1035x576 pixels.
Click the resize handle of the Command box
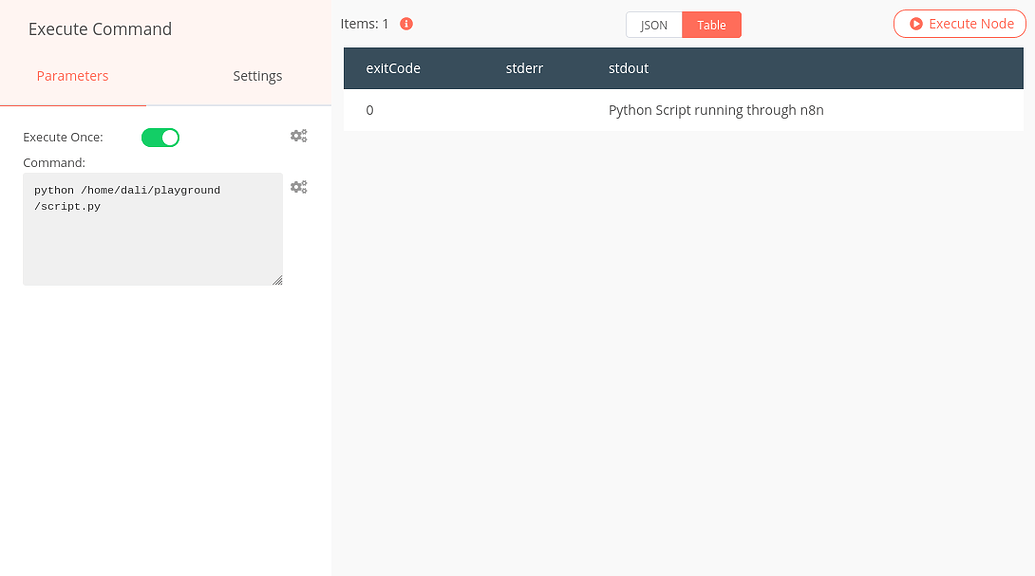[x=277, y=279]
